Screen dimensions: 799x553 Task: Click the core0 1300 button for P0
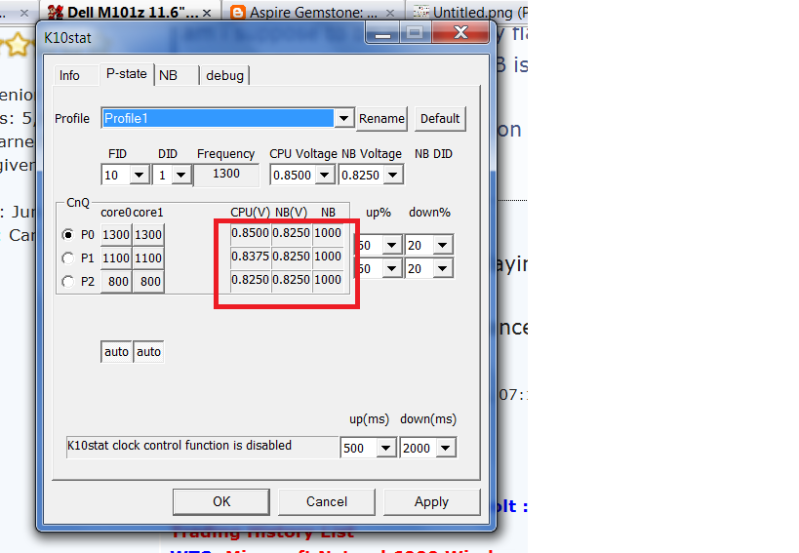pyautogui.click(x=116, y=234)
